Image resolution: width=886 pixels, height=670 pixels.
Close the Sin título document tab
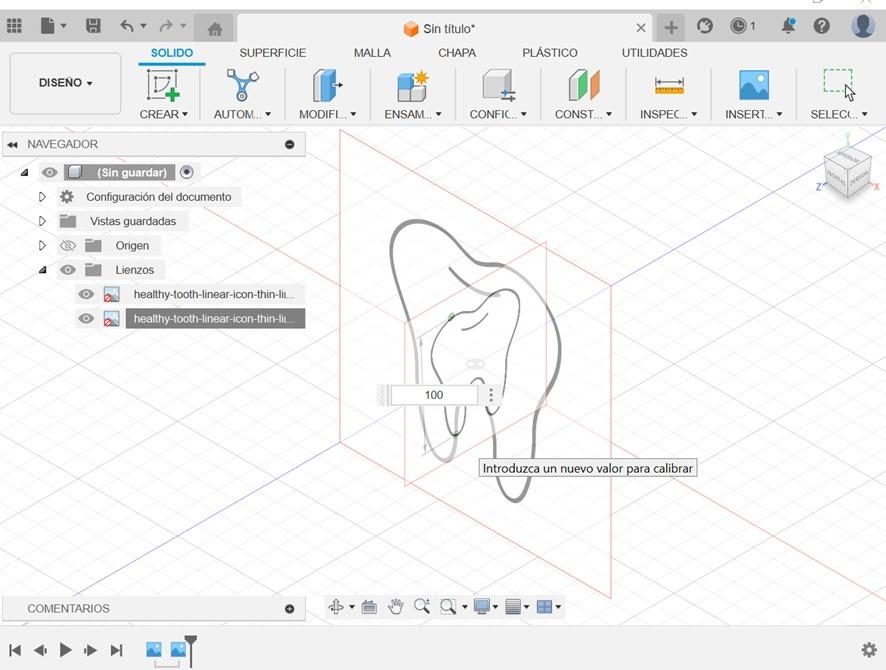[641, 28]
